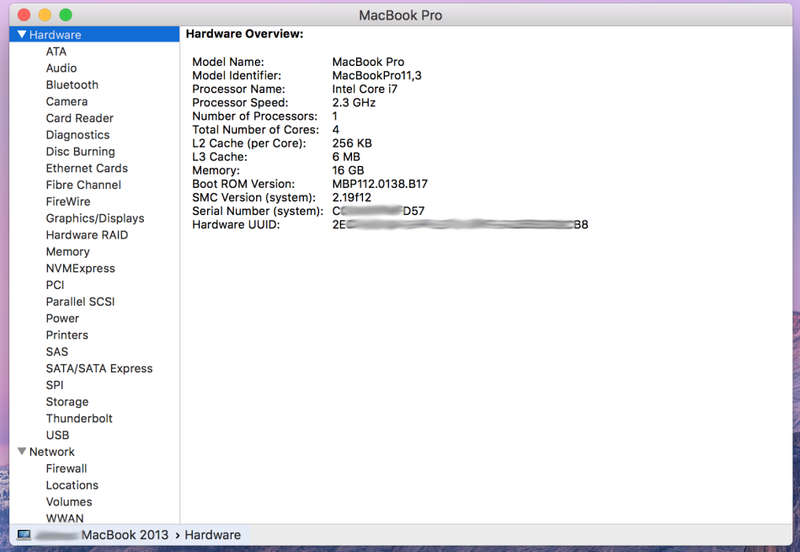Select SATA/SATA Express in the sidebar
Screen dimensions: 800x552
99,368
